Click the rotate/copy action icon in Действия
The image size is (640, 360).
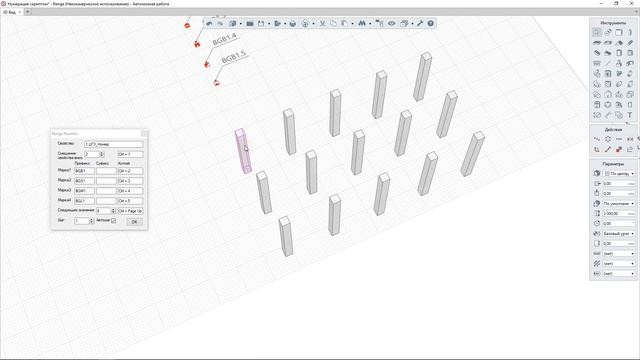click(597, 149)
